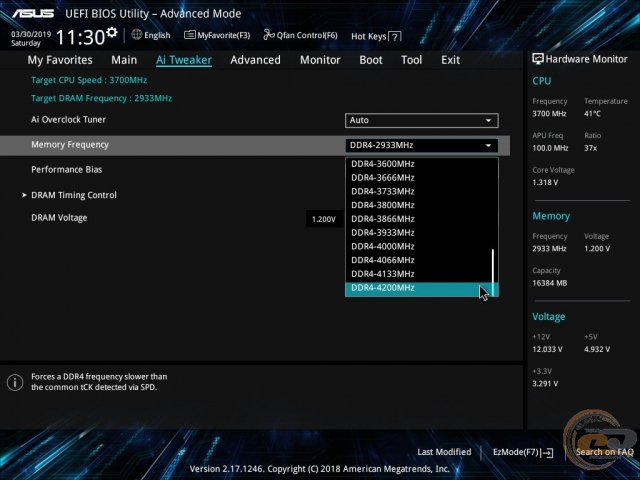Click the info icon in help bar
The image size is (640, 480).
click(15, 382)
